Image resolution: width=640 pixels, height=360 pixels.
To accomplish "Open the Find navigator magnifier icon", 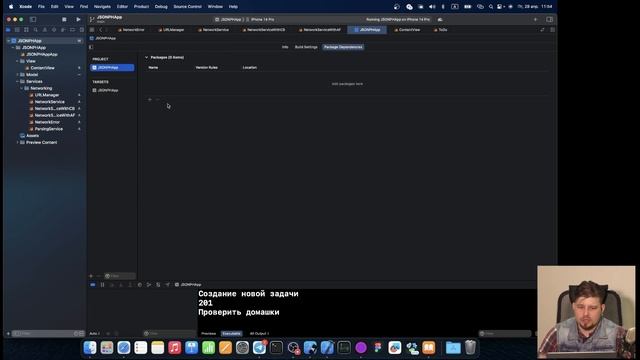I will [36, 30].
